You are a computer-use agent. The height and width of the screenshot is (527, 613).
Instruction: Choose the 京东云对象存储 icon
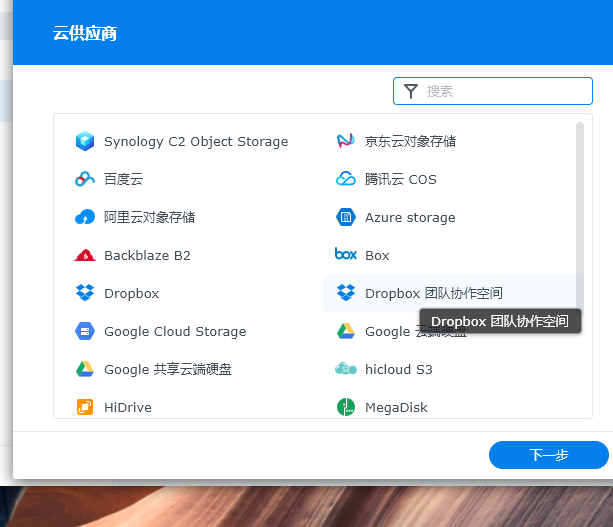click(x=345, y=141)
